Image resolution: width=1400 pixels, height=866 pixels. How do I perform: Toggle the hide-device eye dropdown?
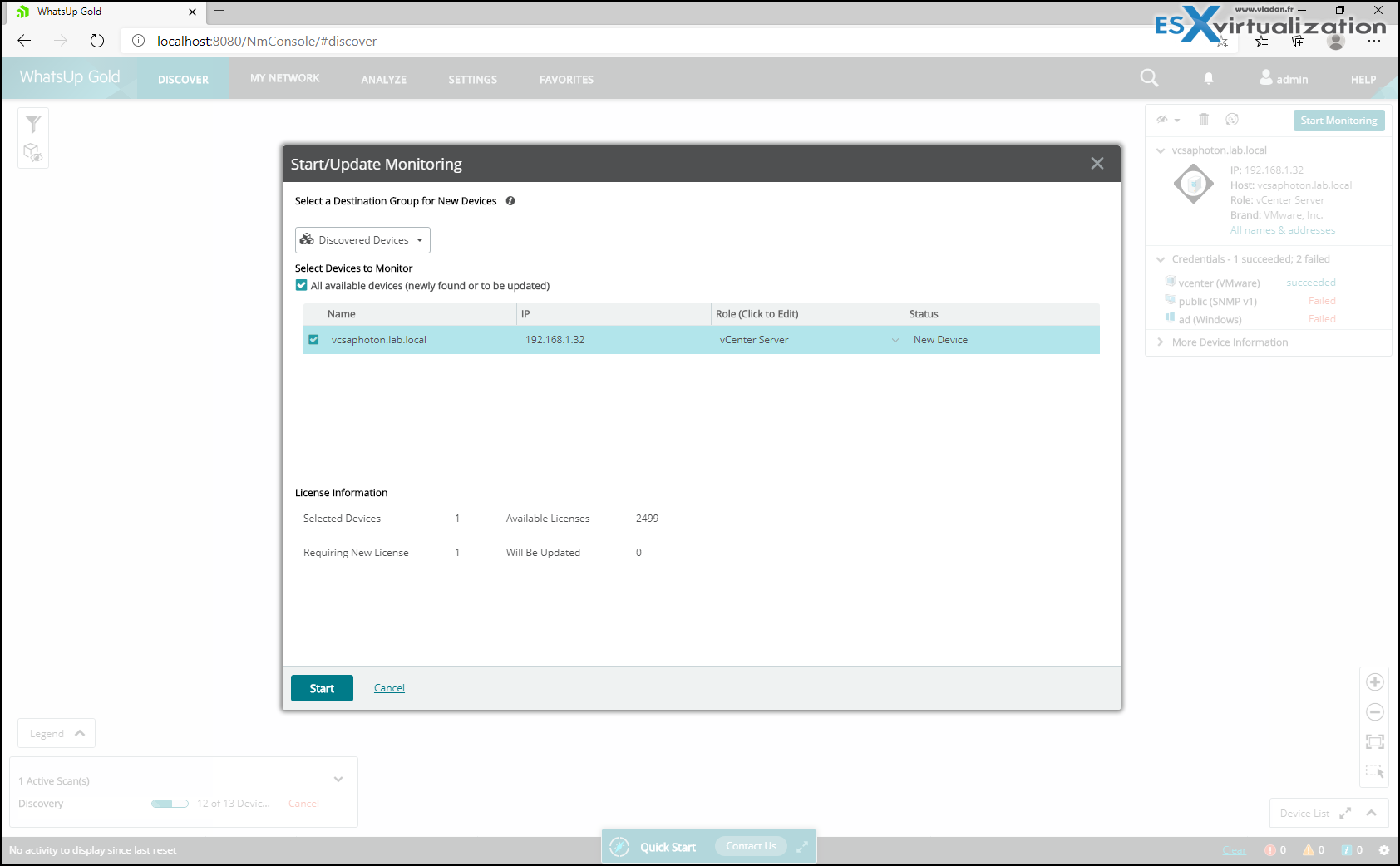(1168, 120)
